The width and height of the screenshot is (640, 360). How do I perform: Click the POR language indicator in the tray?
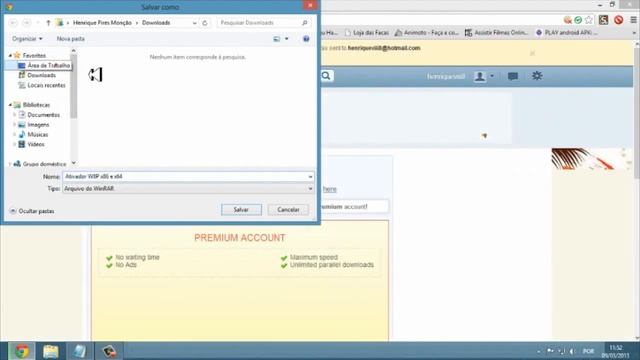(588, 351)
